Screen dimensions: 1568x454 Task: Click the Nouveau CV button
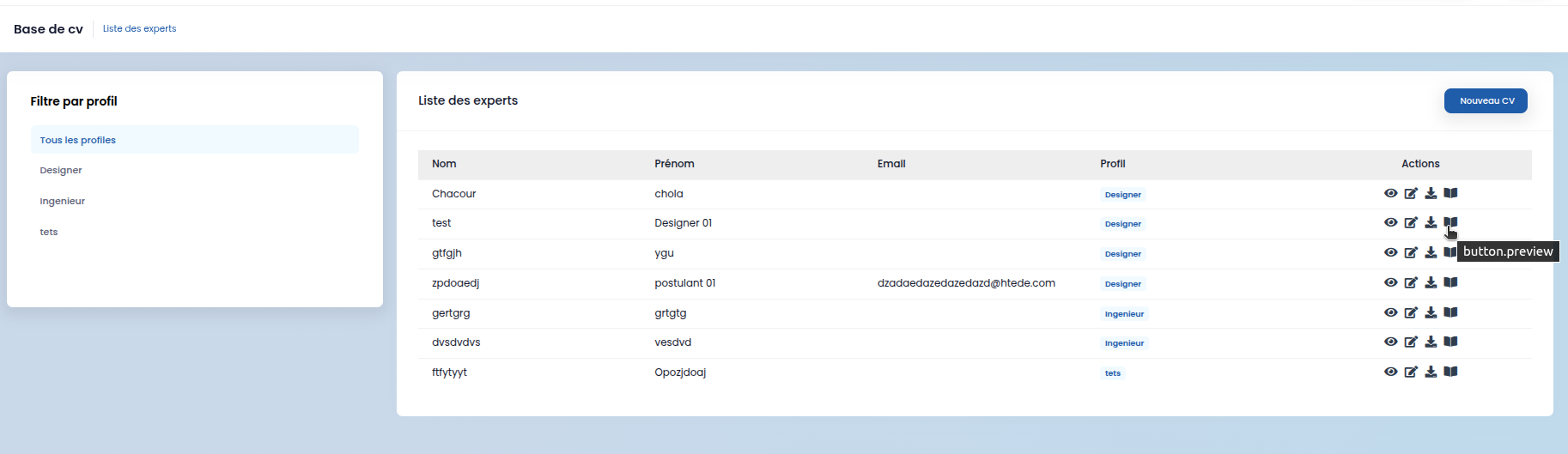(x=1486, y=100)
